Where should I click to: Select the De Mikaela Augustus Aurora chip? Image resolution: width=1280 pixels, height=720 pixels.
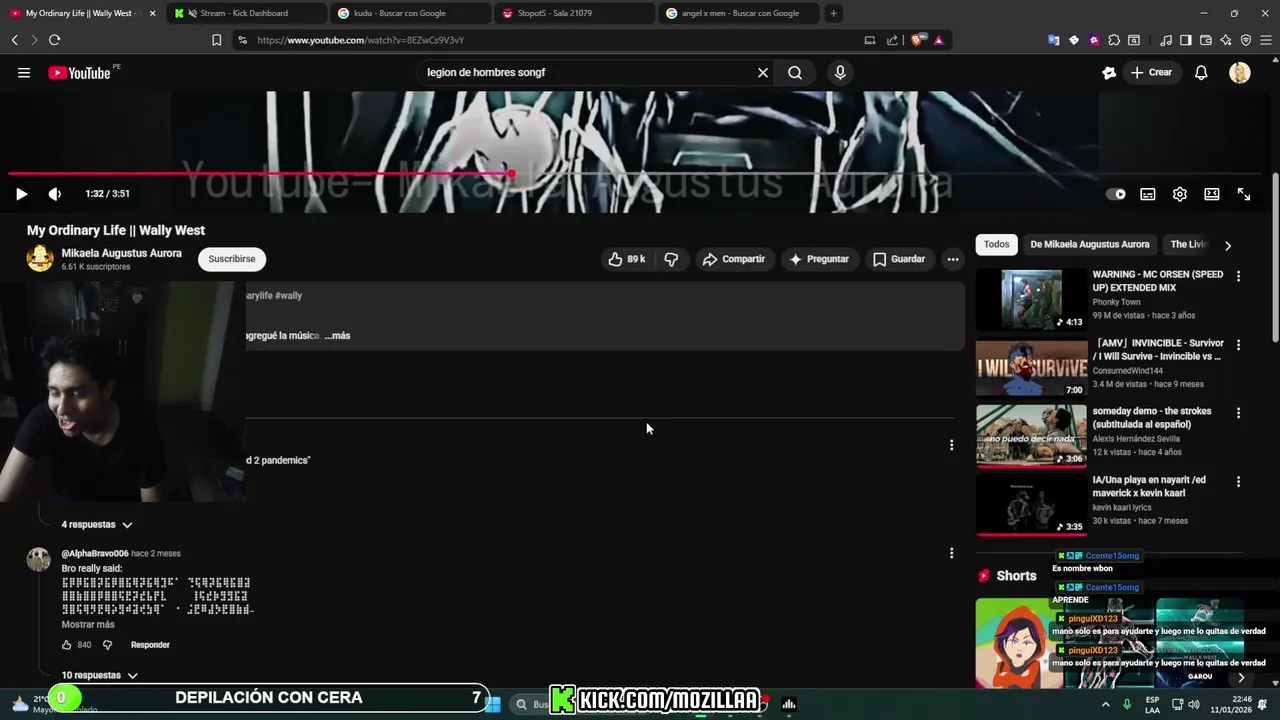coord(1090,244)
